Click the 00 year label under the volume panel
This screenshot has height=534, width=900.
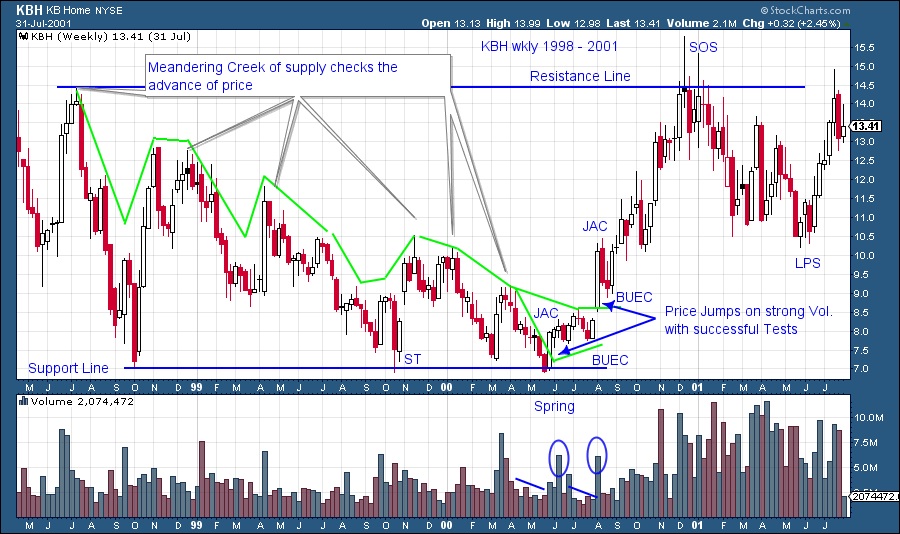pos(447,525)
